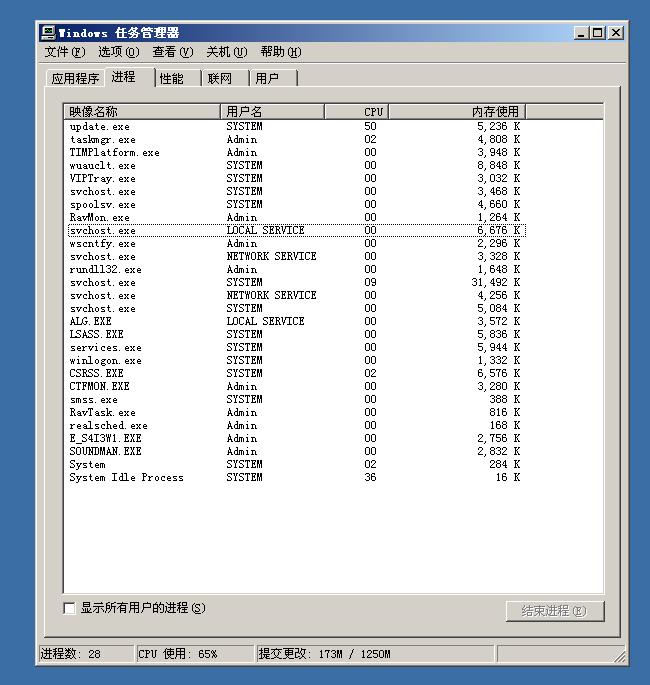
Task: Open the 关机(U) menu
Action: 227,52
